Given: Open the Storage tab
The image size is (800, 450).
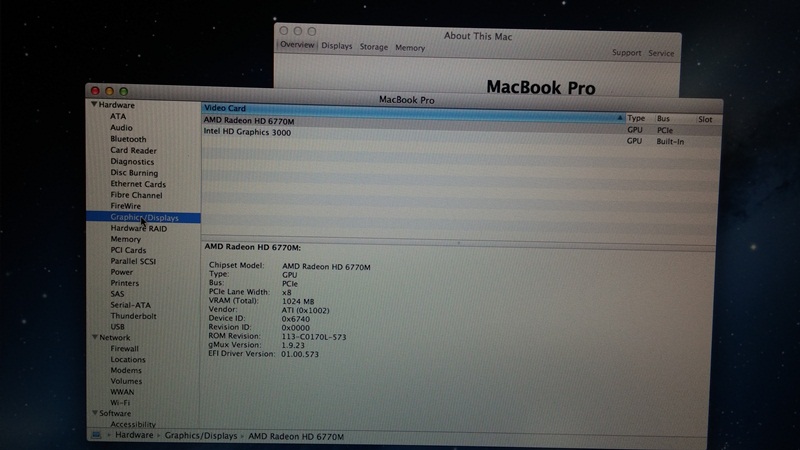Looking at the screenshot, I should click(x=374, y=47).
